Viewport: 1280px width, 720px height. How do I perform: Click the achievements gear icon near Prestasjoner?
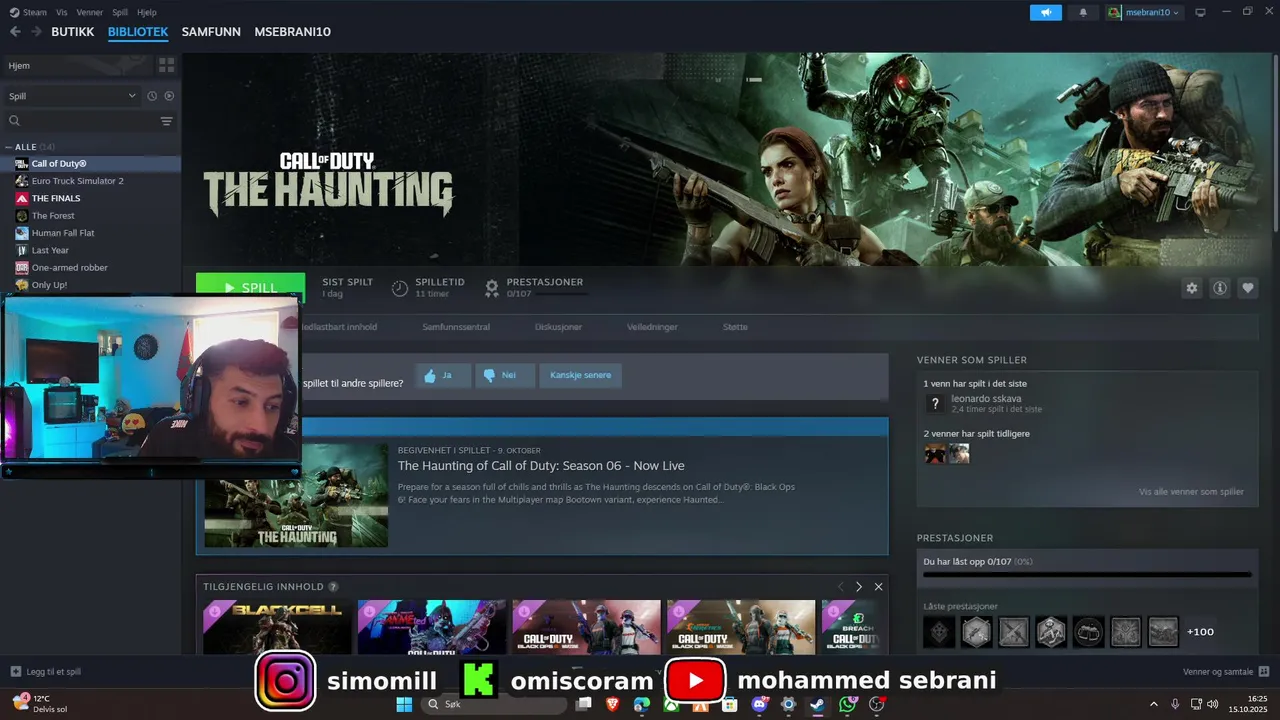(x=492, y=288)
